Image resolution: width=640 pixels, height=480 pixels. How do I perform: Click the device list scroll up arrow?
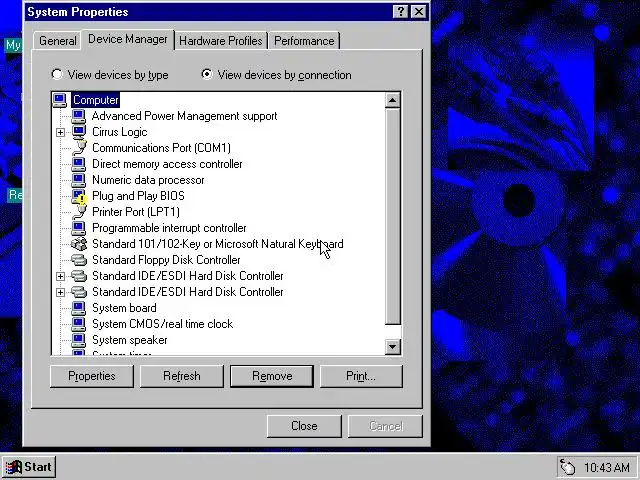[393, 100]
